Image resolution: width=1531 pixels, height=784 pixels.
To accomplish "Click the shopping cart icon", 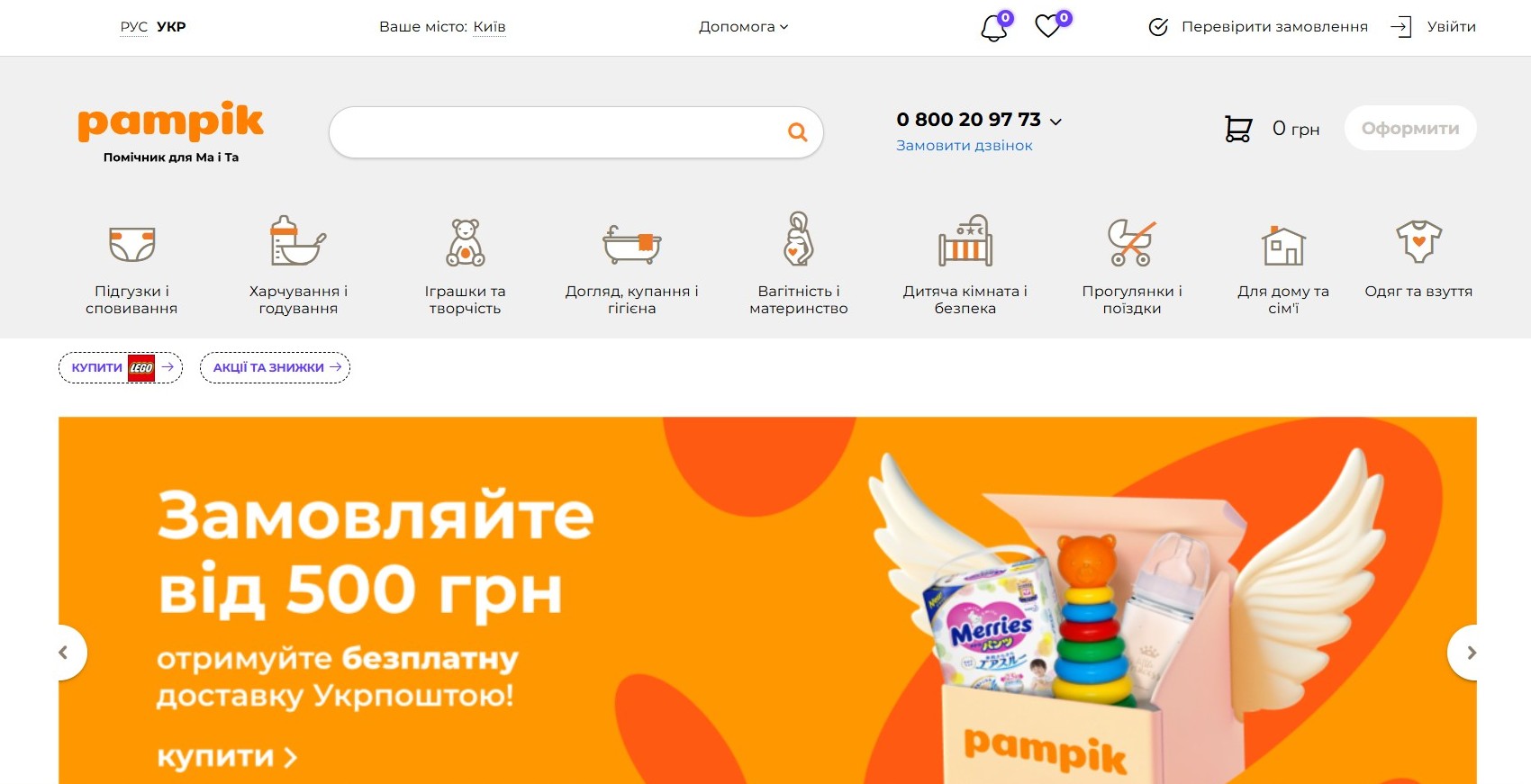I will [1238, 129].
